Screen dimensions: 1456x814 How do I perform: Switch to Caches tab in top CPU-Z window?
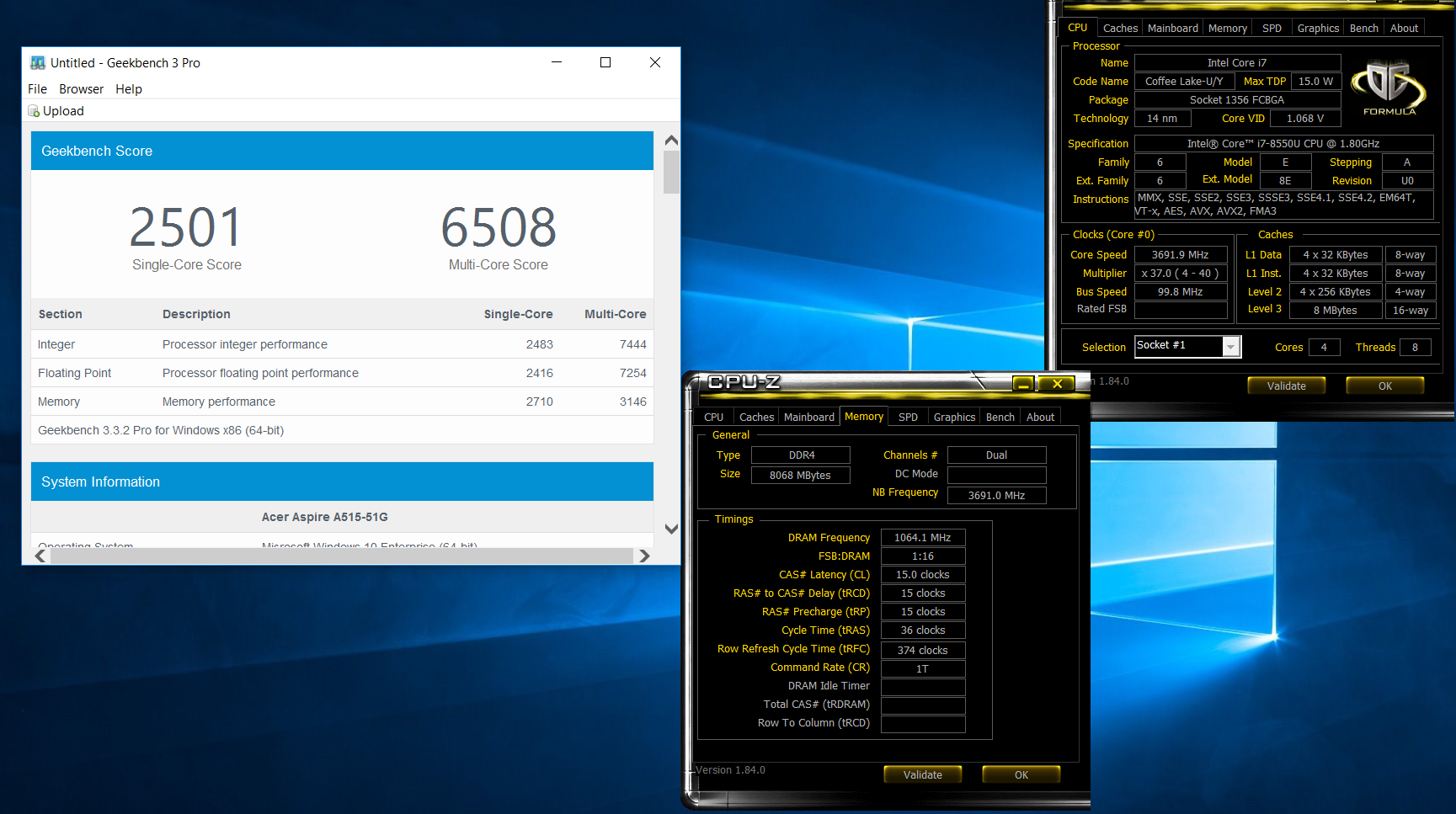tap(1120, 29)
